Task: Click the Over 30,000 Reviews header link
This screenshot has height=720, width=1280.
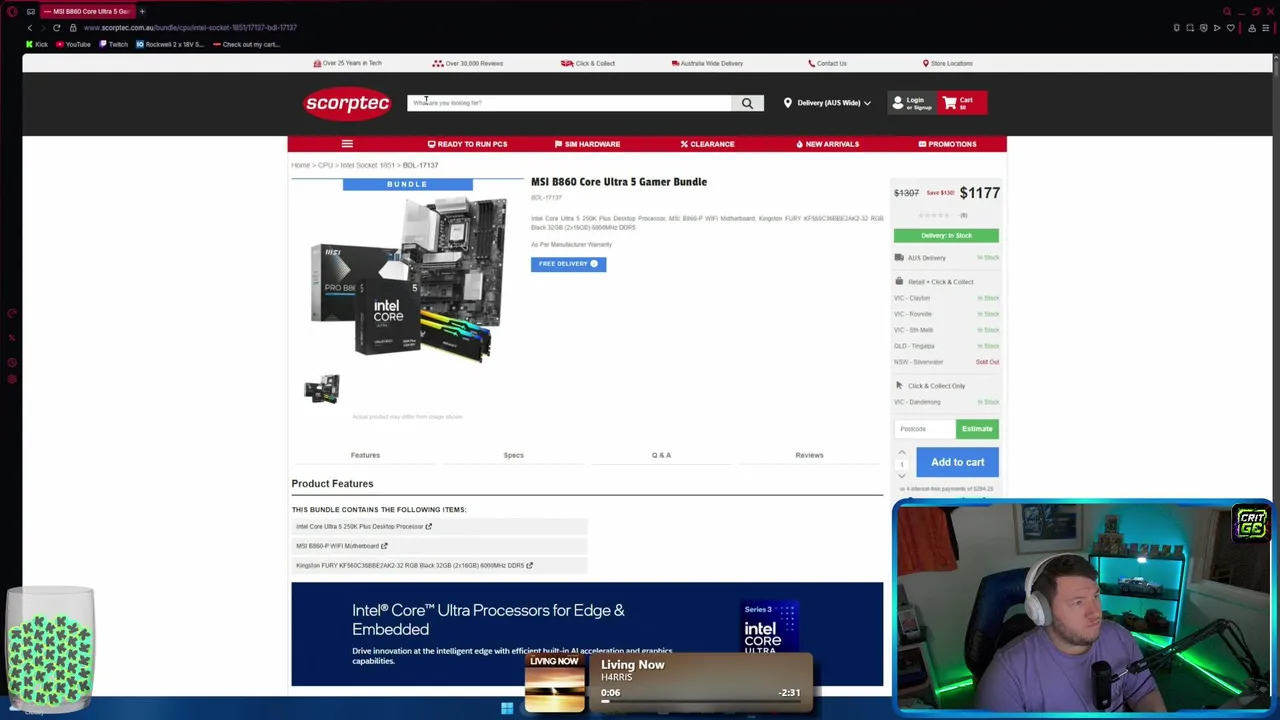Action: tap(468, 63)
